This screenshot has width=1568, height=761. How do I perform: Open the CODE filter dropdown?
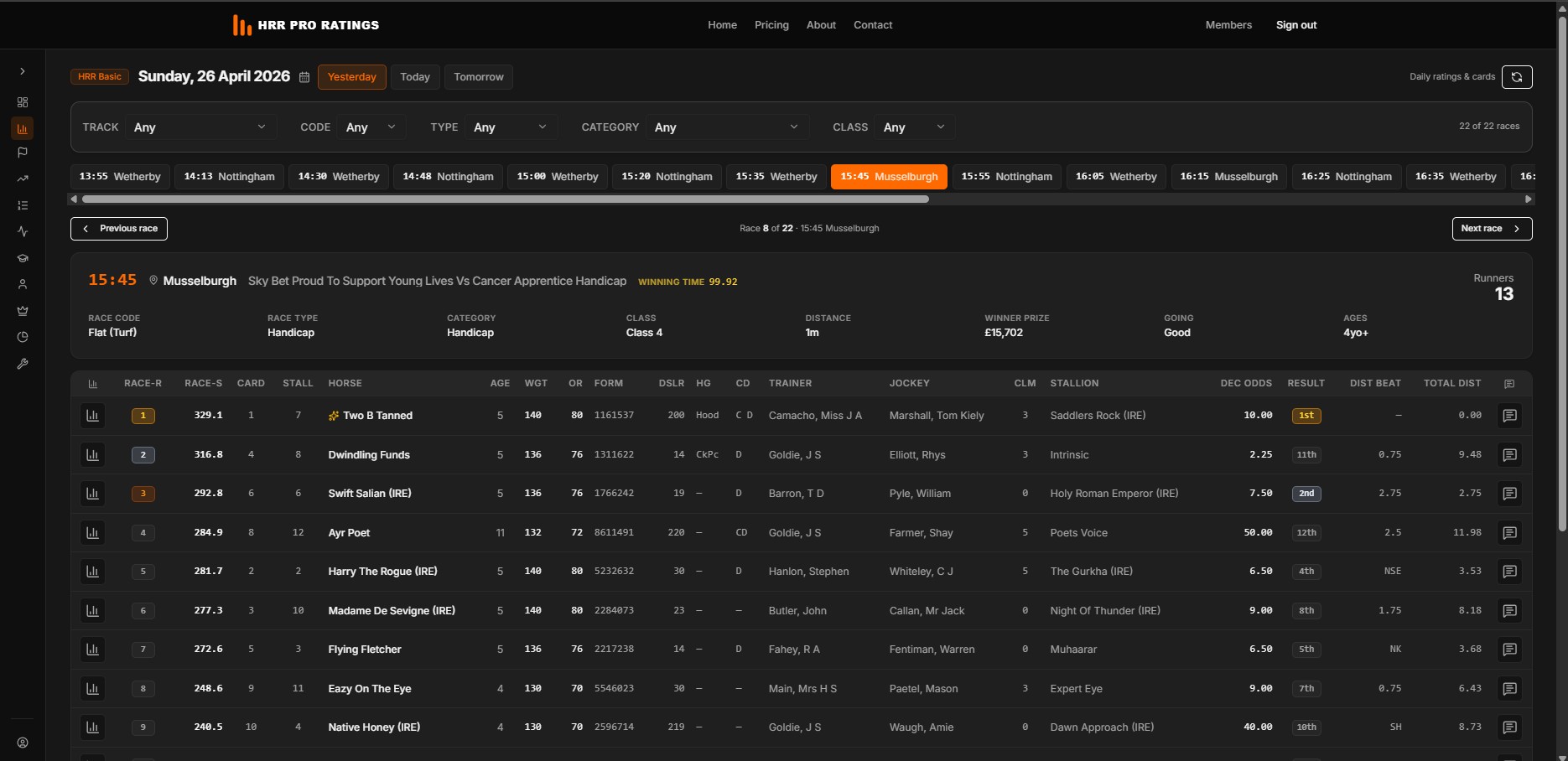(371, 127)
